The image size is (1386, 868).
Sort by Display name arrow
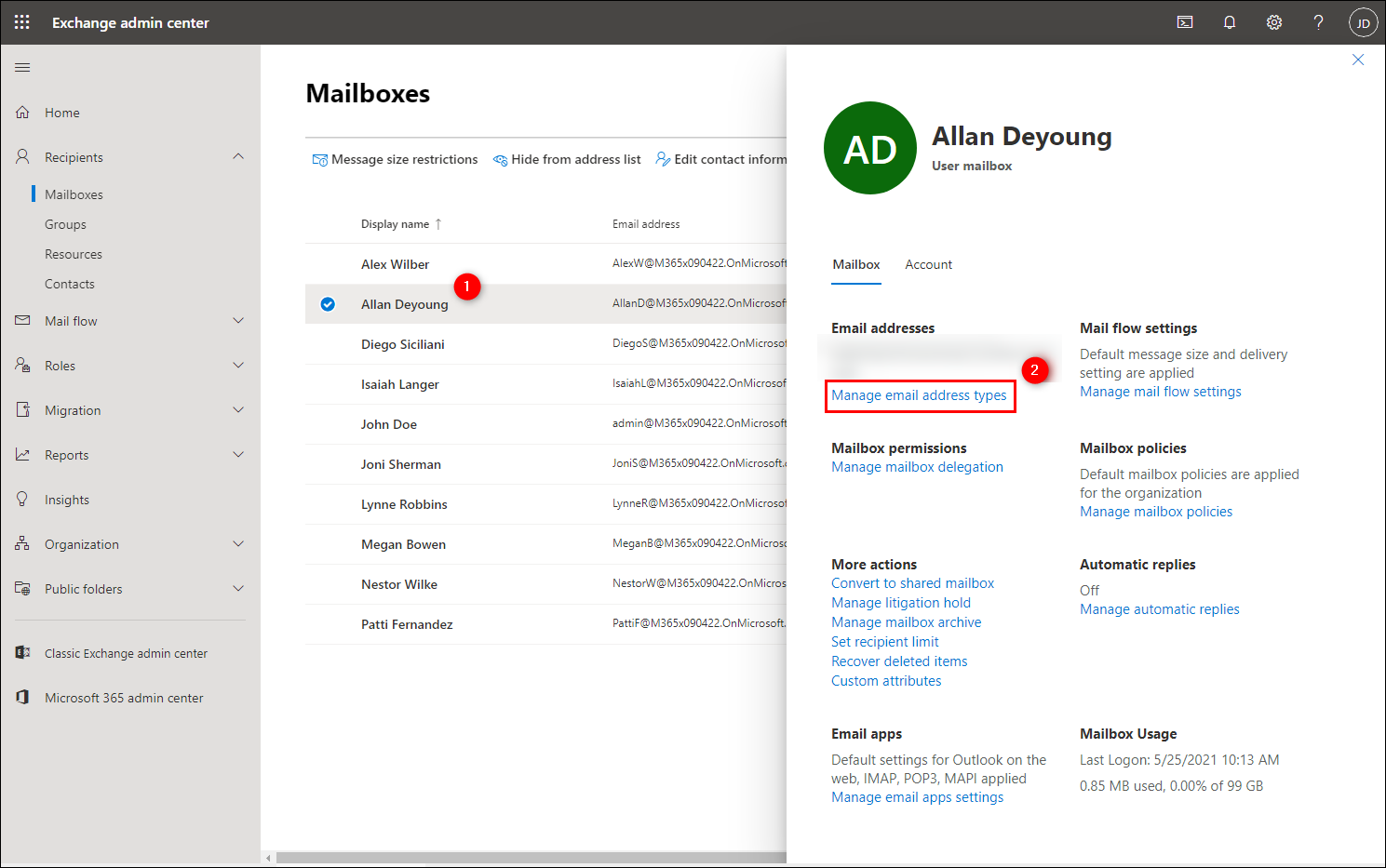pos(438,224)
